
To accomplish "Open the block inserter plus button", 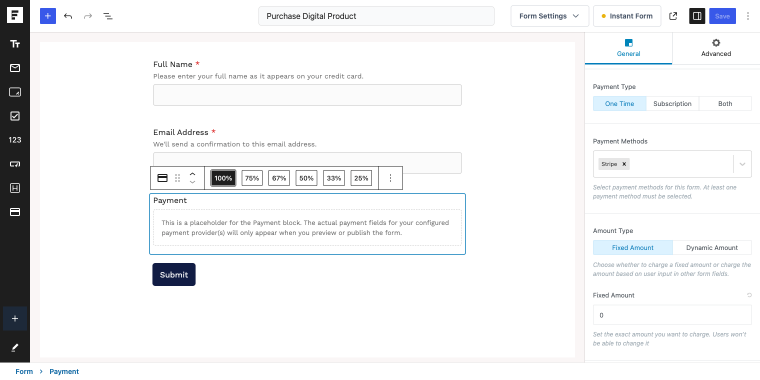I will (x=48, y=16).
